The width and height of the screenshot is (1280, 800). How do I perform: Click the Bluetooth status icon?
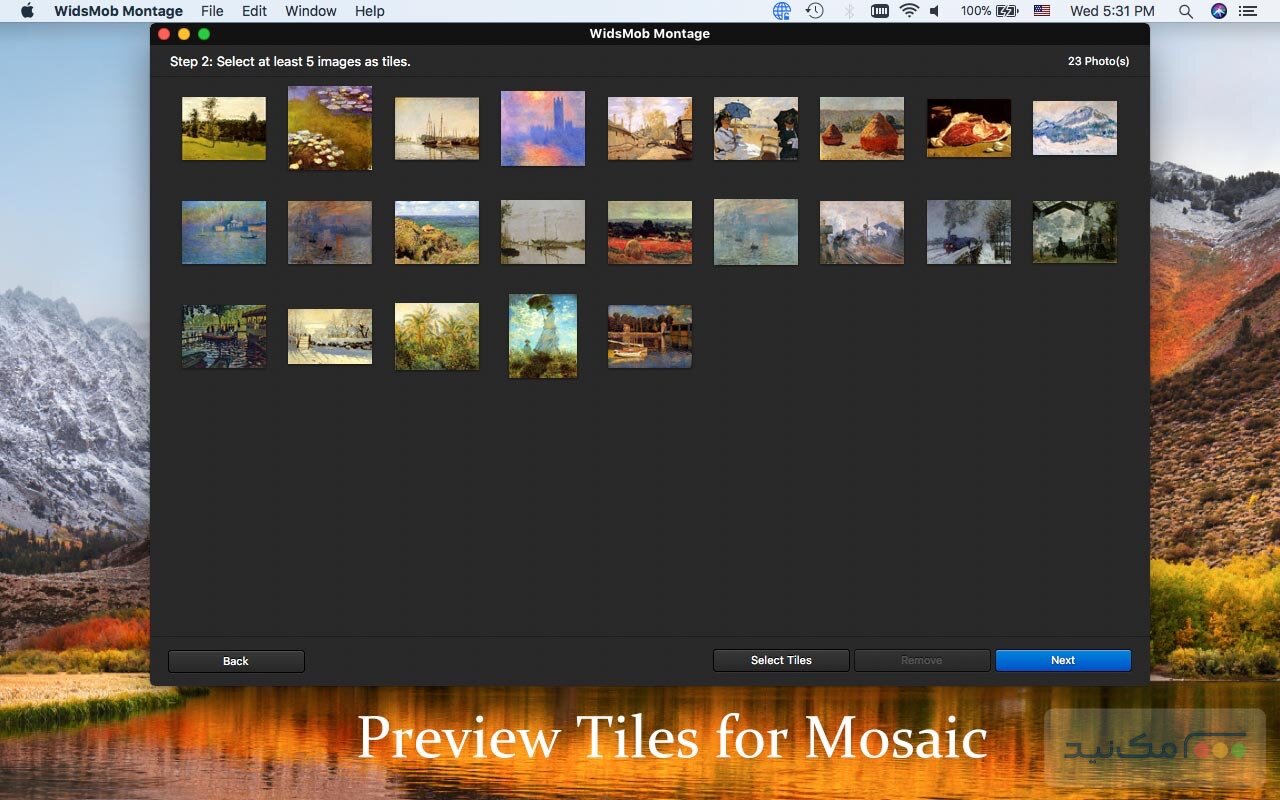tap(849, 11)
